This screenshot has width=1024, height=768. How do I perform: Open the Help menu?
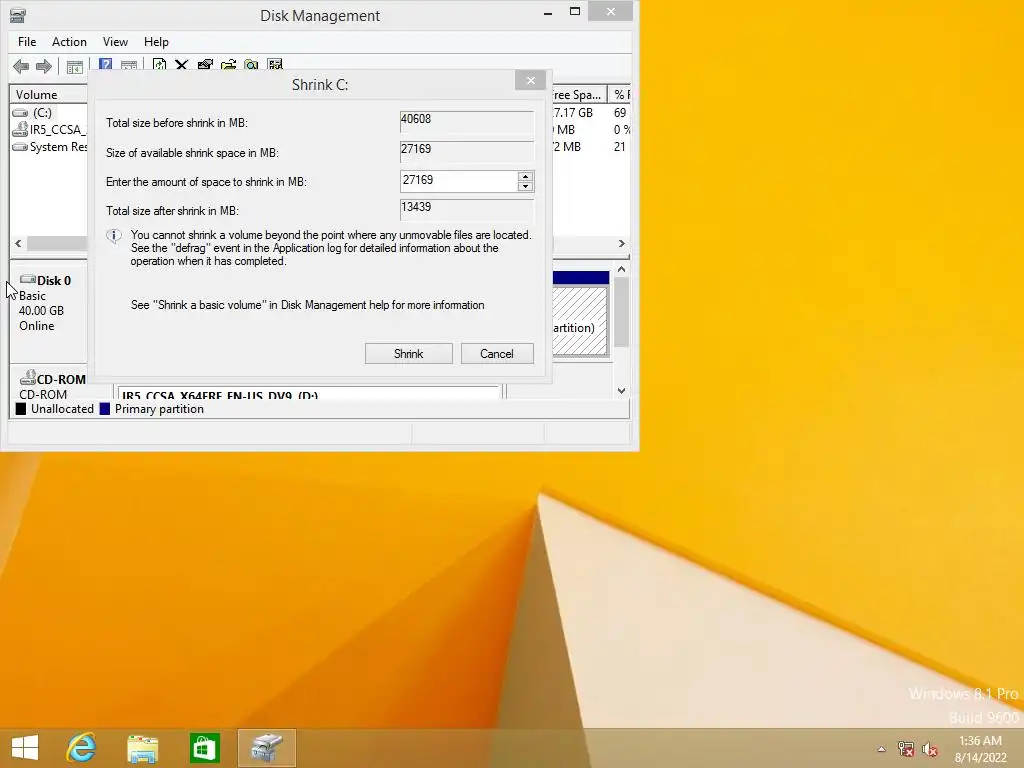tap(156, 42)
